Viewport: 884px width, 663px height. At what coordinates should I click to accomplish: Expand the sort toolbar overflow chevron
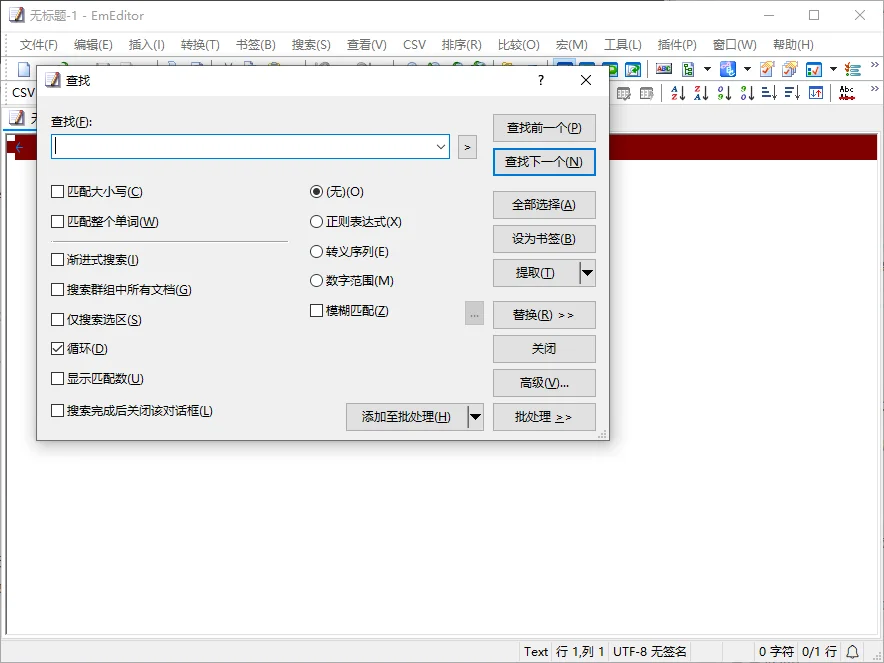[x=874, y=89]
